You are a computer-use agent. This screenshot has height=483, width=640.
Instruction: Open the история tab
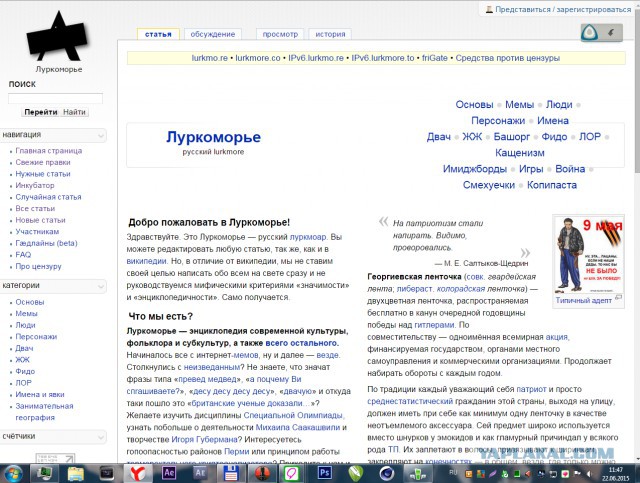point(330,34)
